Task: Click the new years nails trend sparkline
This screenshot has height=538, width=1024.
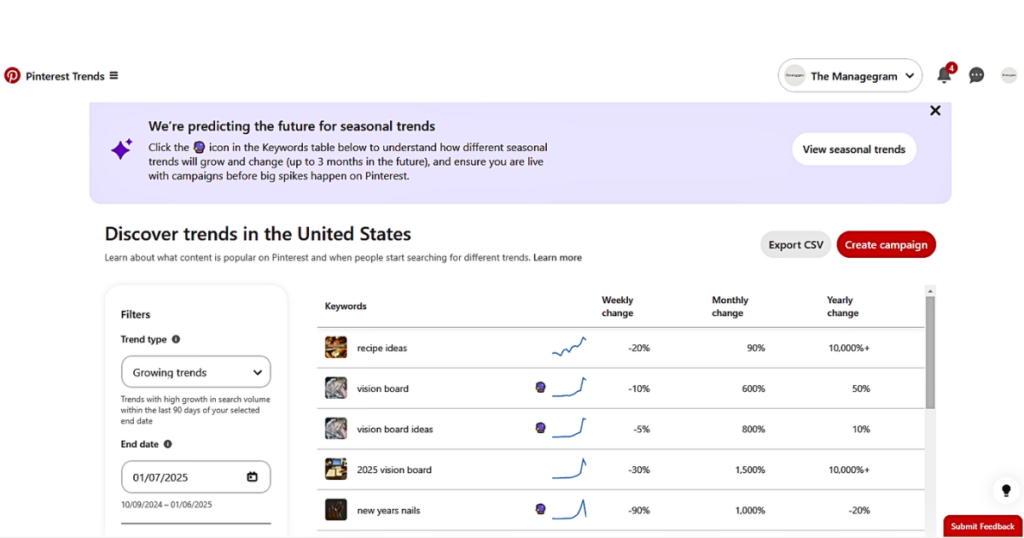Action: click(x=569, y=509)
